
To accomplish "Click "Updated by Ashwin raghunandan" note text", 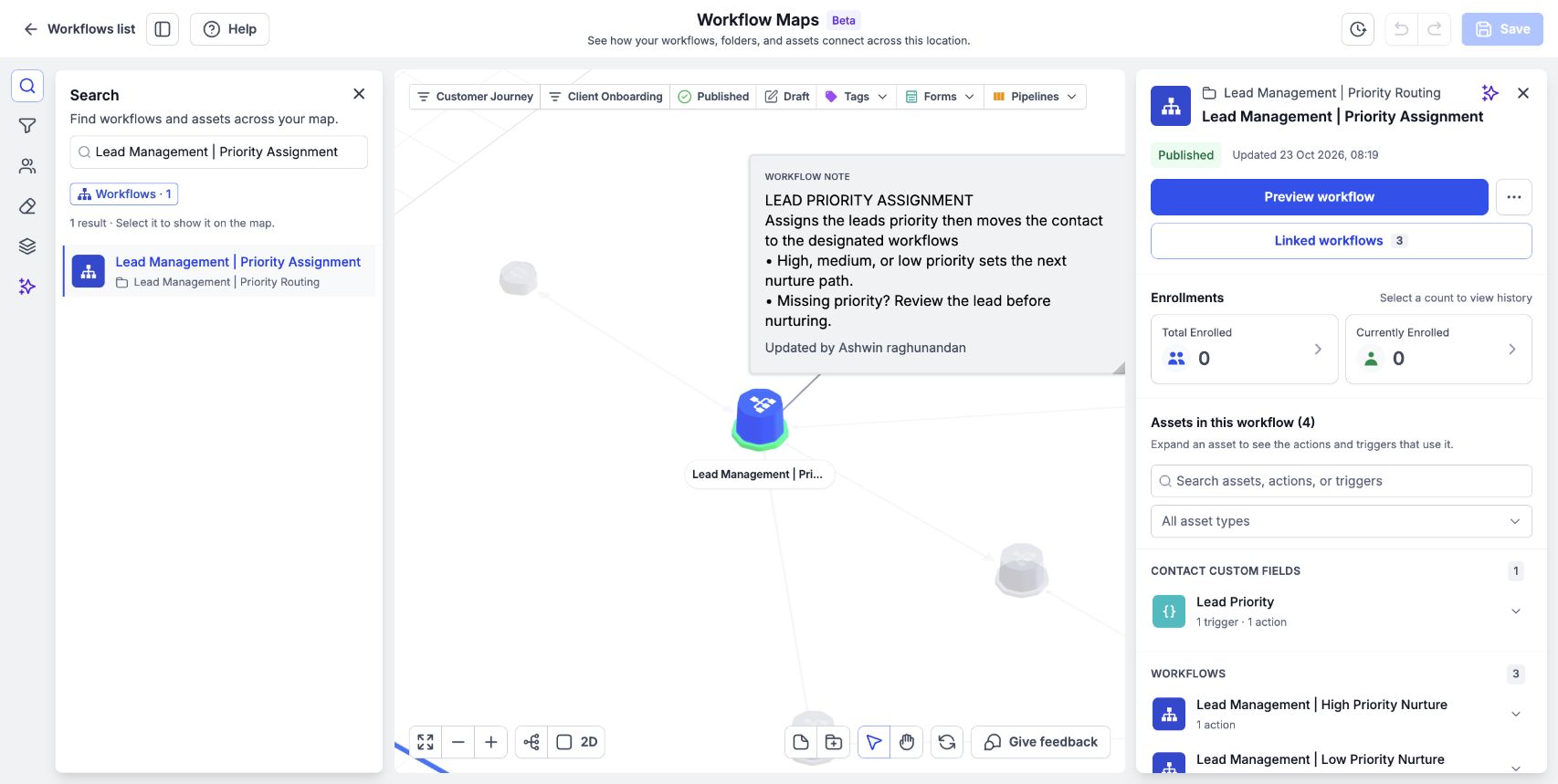I will click(x=865, y=348).
